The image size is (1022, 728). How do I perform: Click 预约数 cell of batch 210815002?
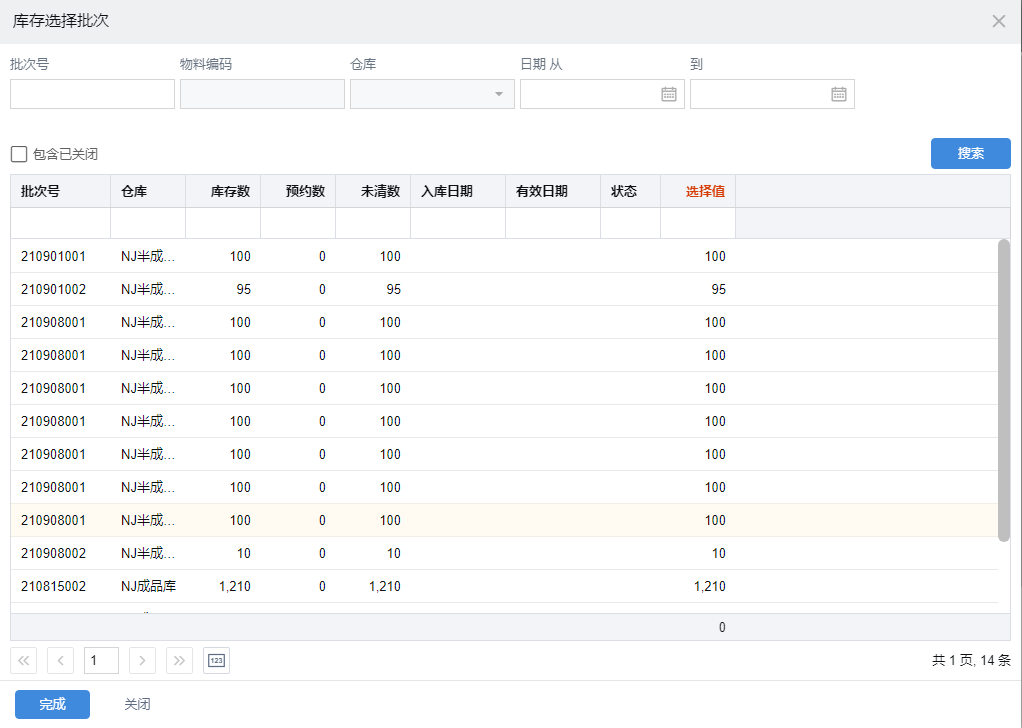tap(298, 587)
